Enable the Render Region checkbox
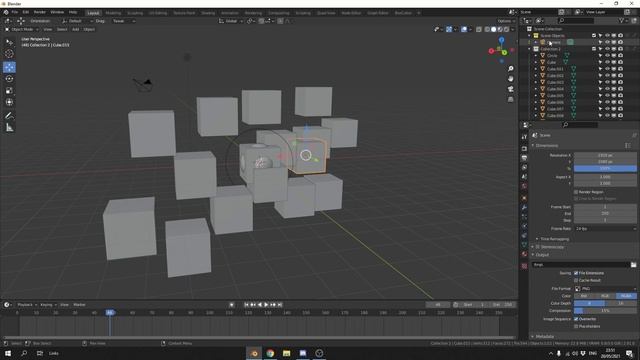This screenshot has height=360, width=640. [x=576, y=192]
